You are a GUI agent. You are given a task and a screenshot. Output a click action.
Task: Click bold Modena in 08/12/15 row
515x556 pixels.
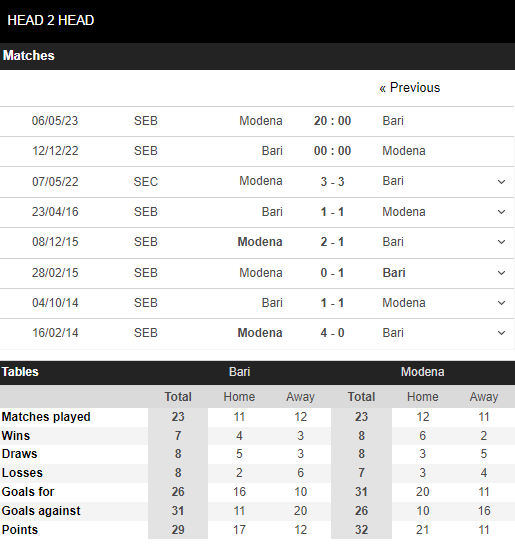[x=260, y=242]
